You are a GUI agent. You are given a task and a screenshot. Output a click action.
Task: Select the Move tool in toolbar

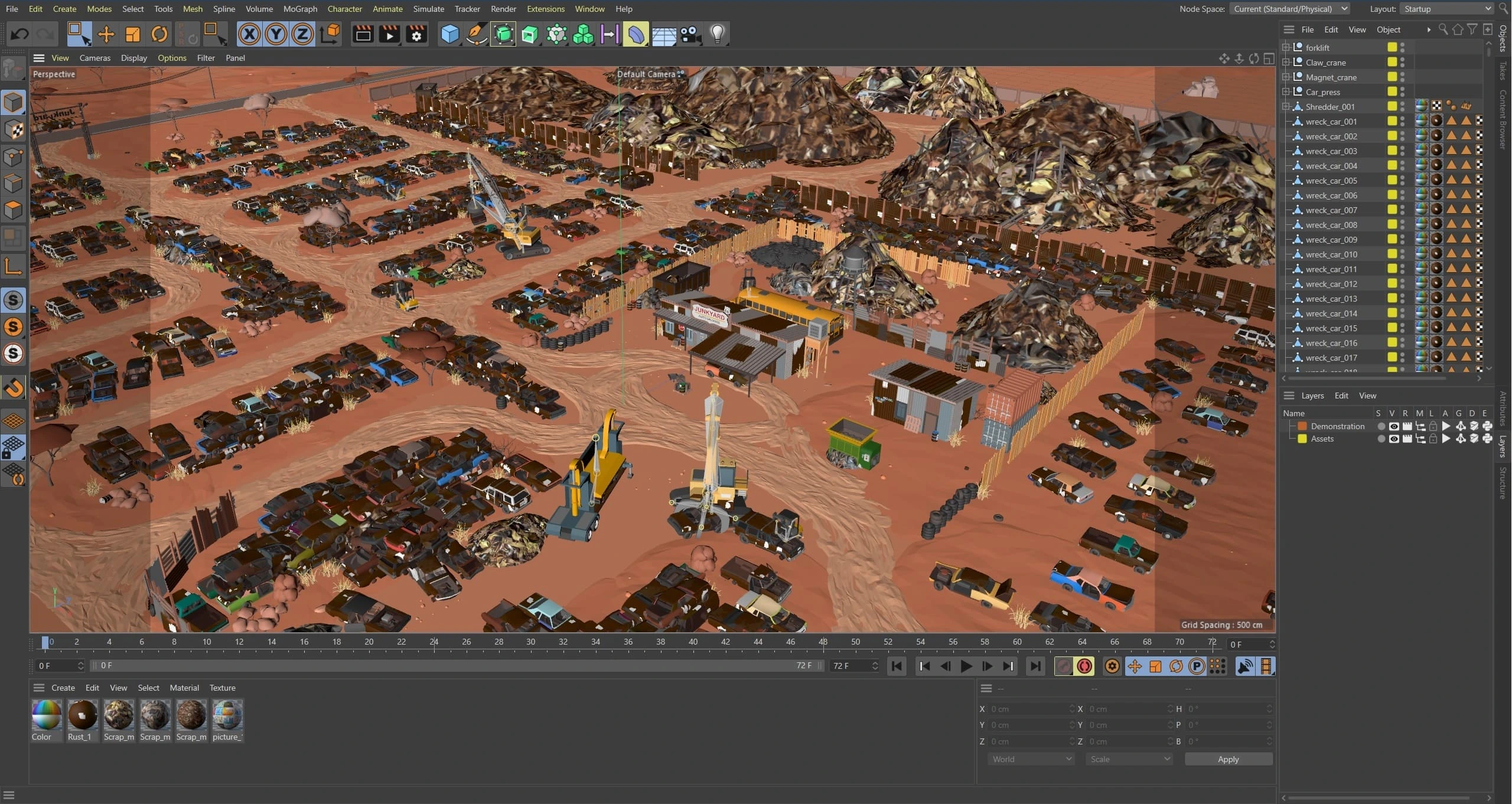tap(106, 34)
